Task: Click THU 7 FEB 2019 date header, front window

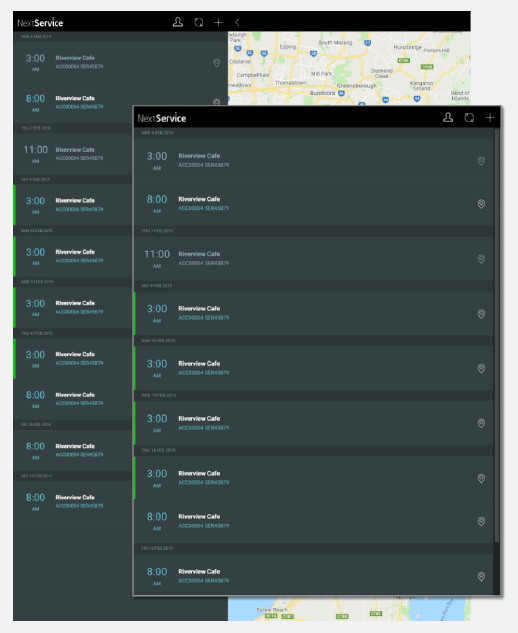Action: pyautogui.click(x=157, y=231)
